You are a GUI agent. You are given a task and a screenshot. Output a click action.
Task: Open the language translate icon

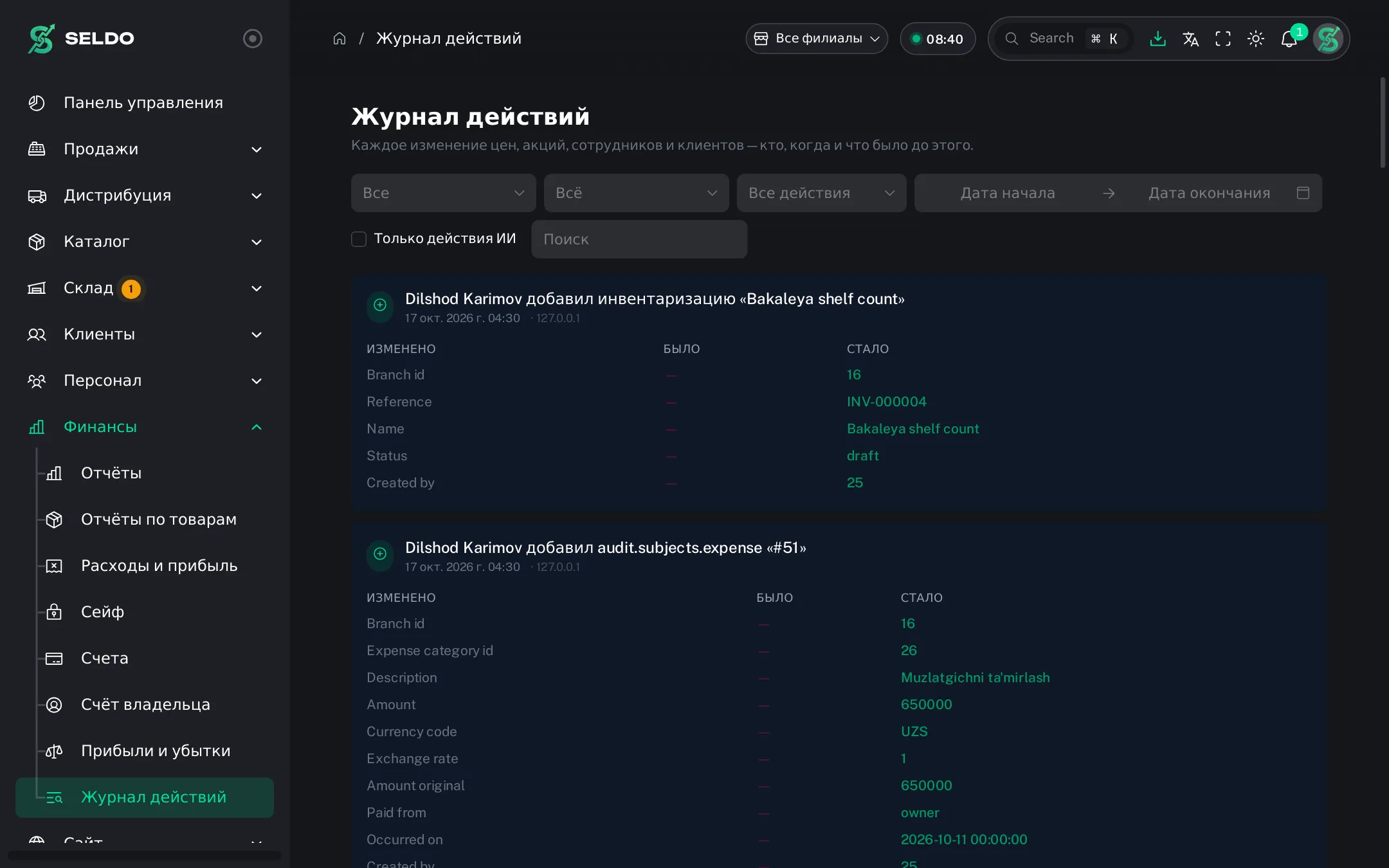point(1190,39)
